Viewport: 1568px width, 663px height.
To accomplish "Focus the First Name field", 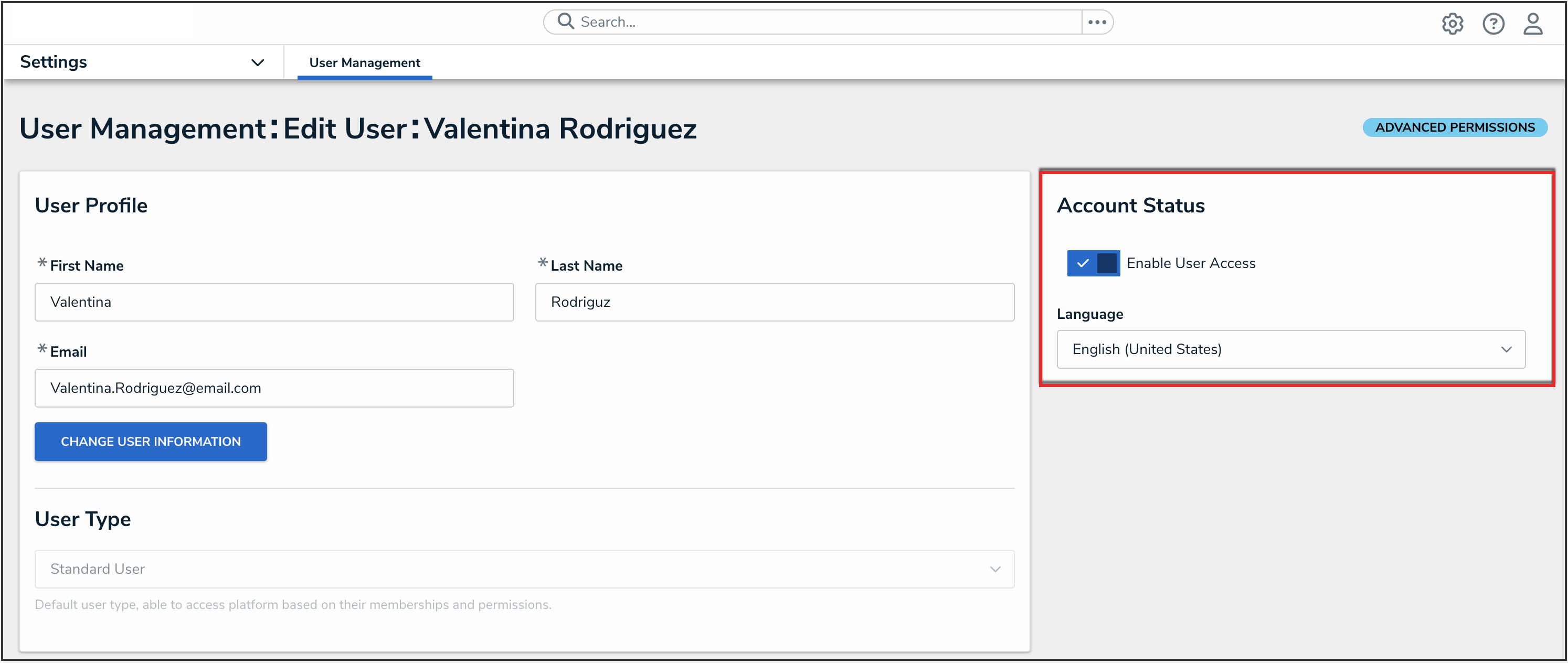I will [x=274, y=302].
